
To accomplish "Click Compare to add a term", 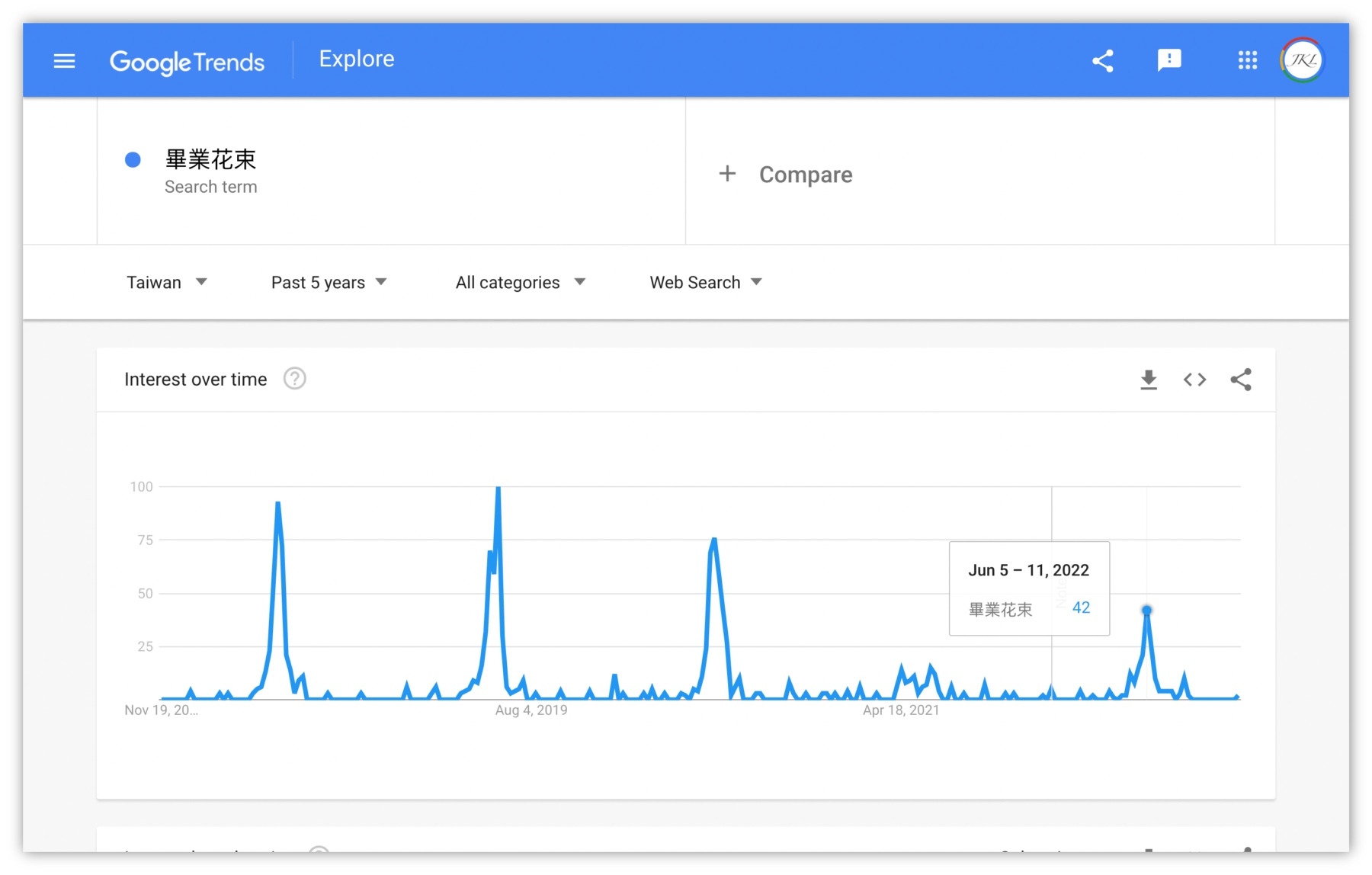I will pyautogui.click(x=805, y=175).
